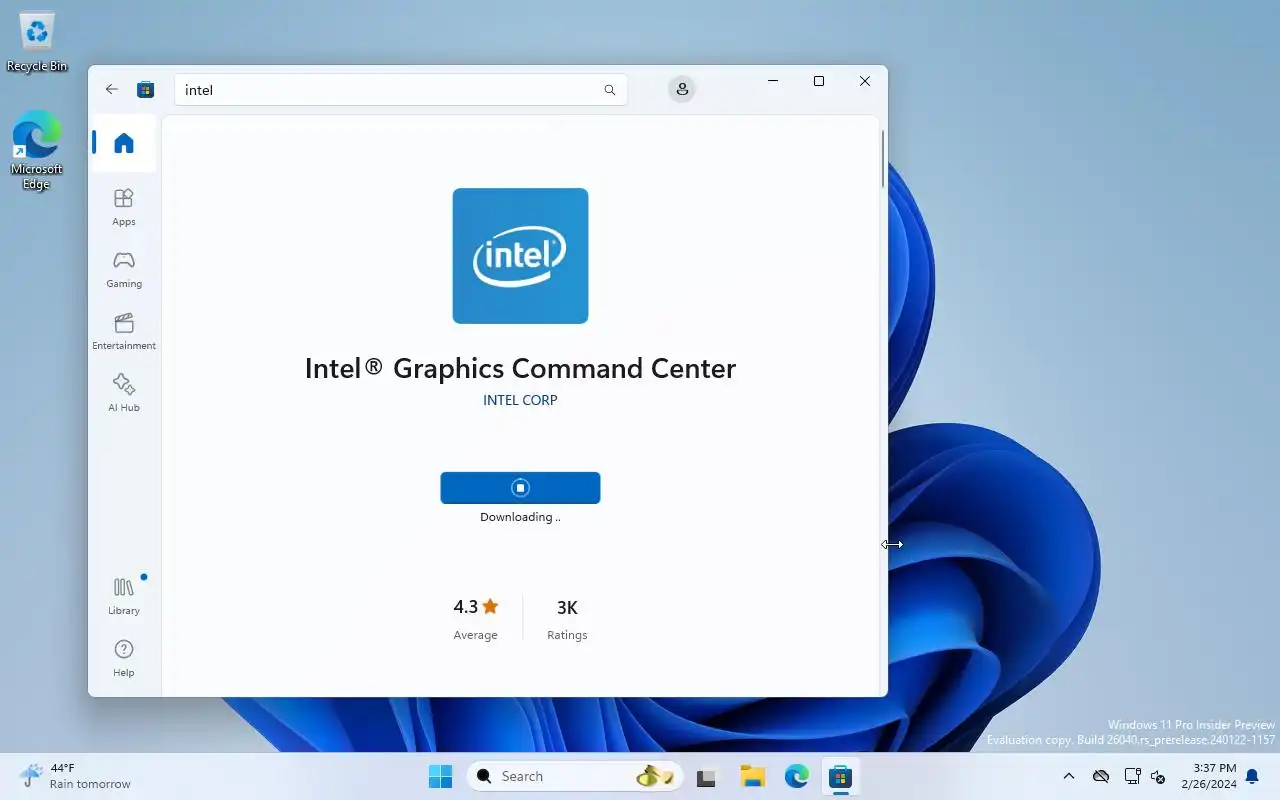Image resolution: width=1280 pixels, height=800 pixels.
Task: Go back with the Store back arrow
Action: click(112, 89)
